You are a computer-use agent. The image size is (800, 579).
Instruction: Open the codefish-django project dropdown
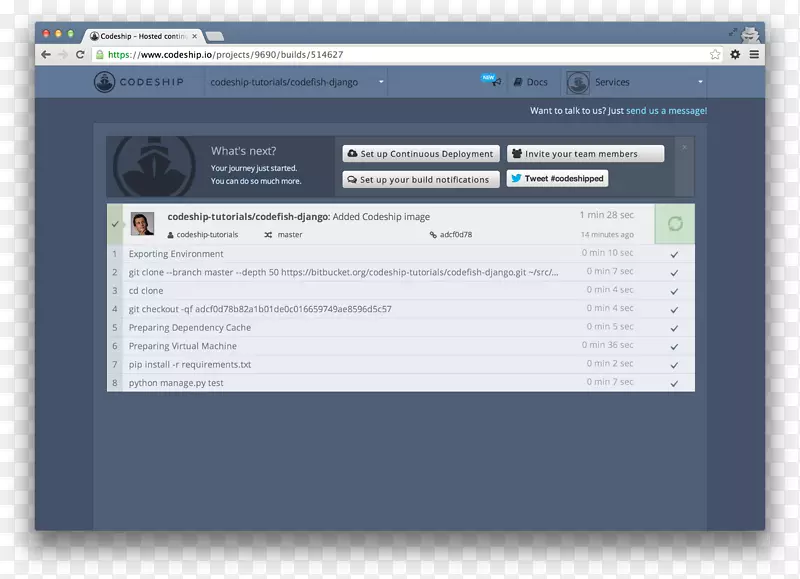297,82
